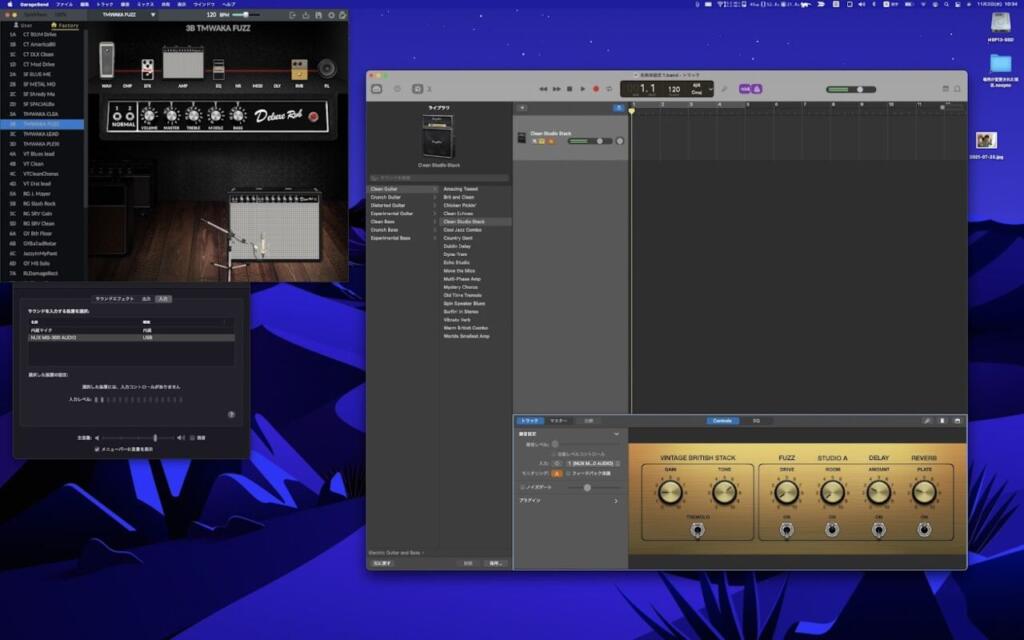Select the EQ pedal in the chain
1024x640 pixels.
pyautogui.click(x=219, y=70)
